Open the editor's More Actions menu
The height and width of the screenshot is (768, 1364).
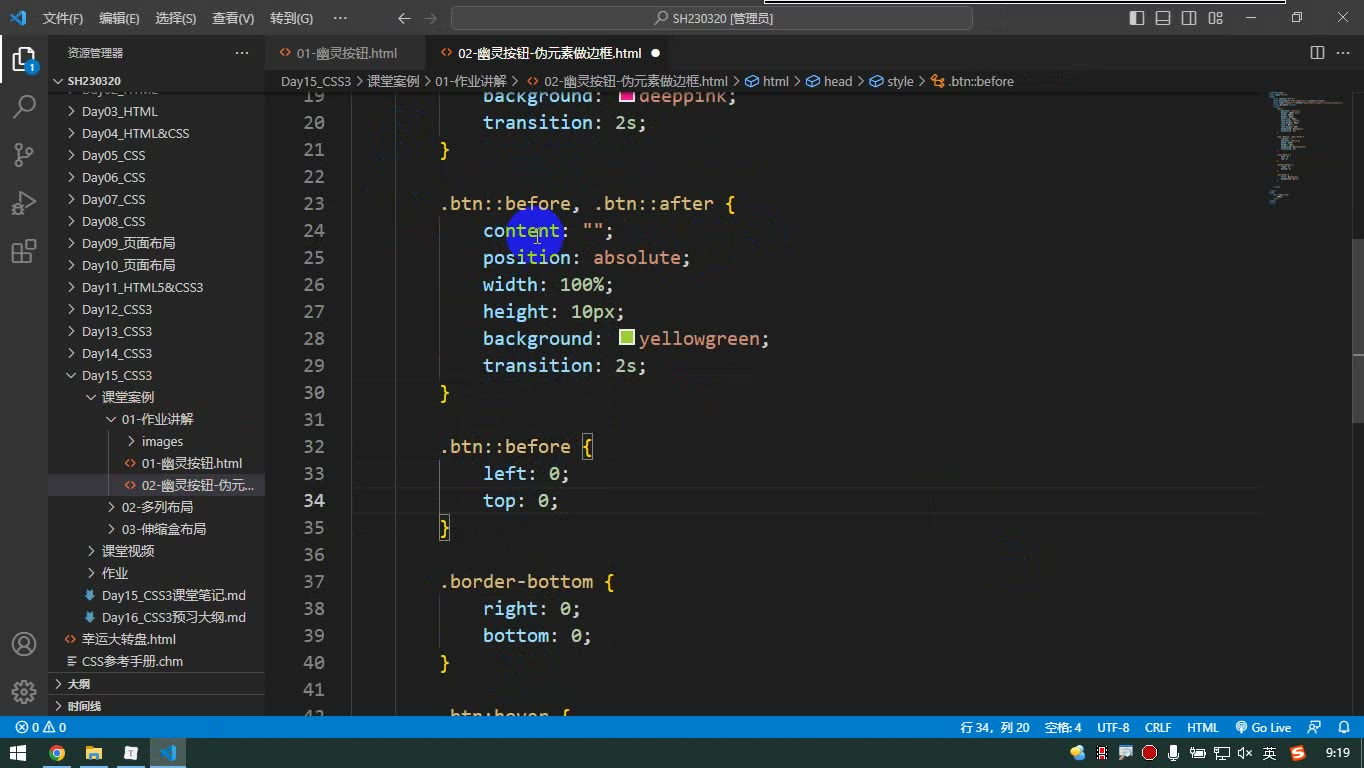[1343, 53]
